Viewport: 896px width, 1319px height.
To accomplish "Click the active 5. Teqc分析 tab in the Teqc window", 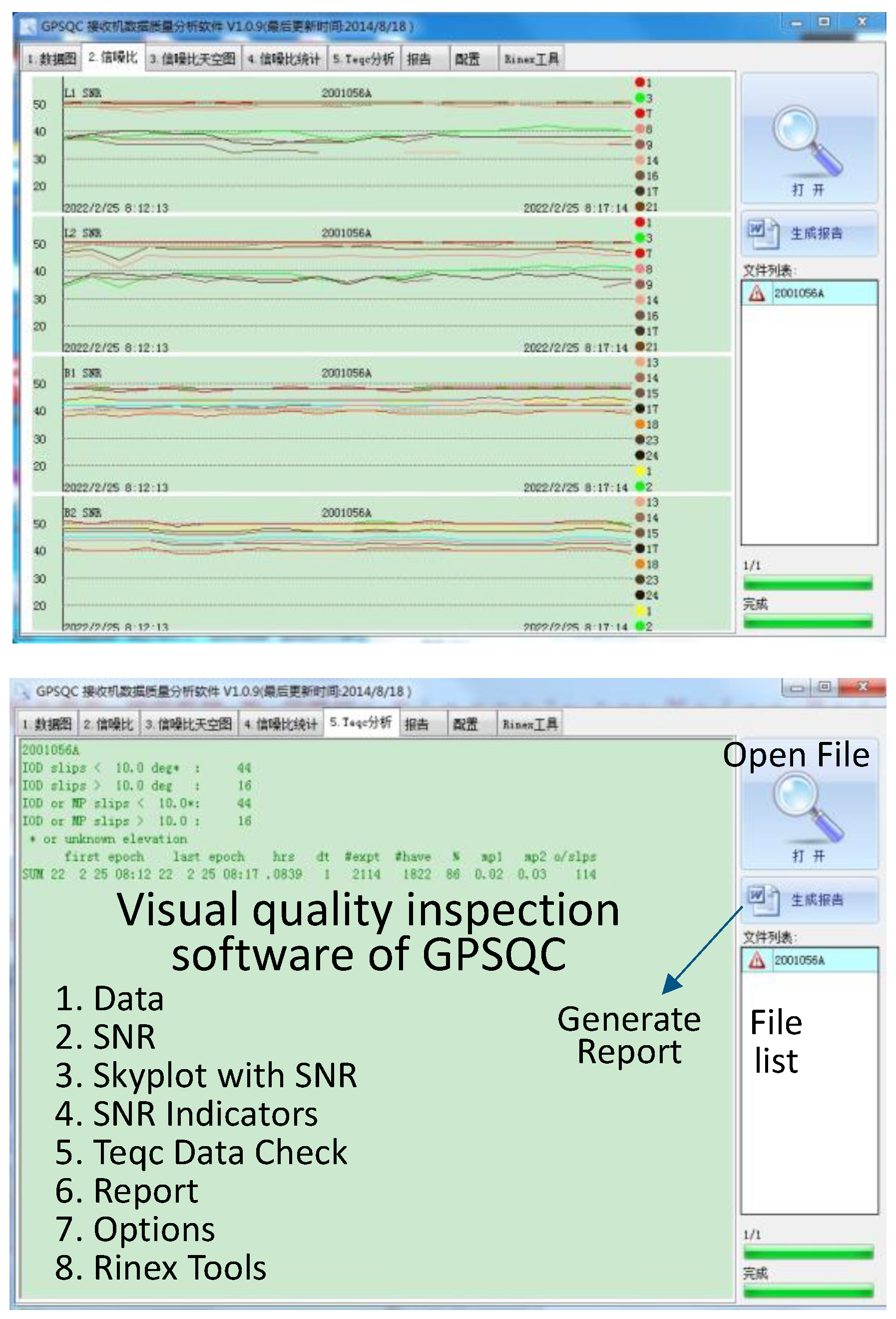I will 361,722.
